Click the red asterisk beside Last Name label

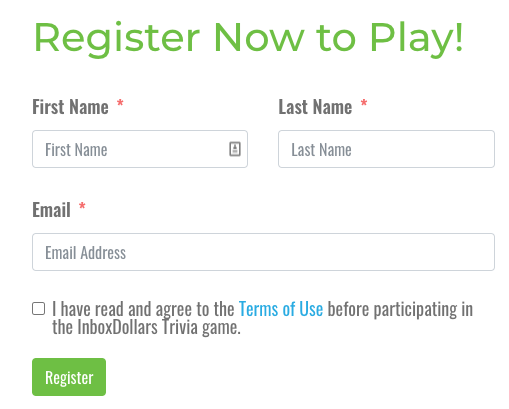pyautogui.click(x=364, y=104)
